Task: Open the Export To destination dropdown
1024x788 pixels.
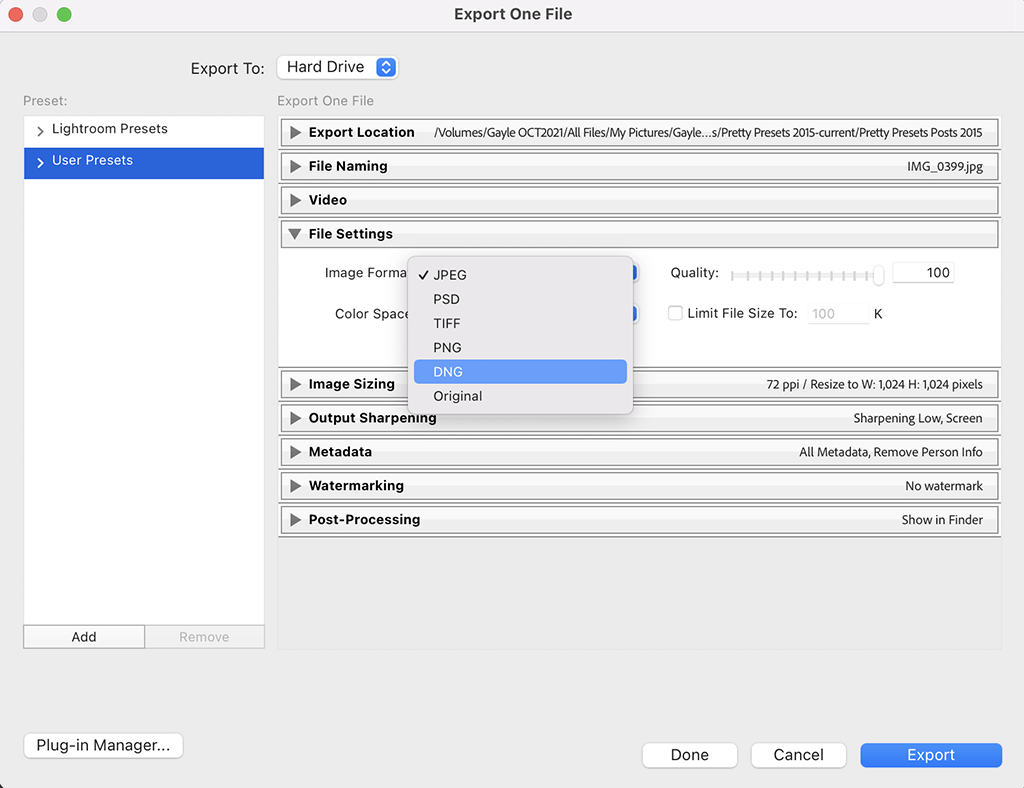Action: [x=337, y=67]
